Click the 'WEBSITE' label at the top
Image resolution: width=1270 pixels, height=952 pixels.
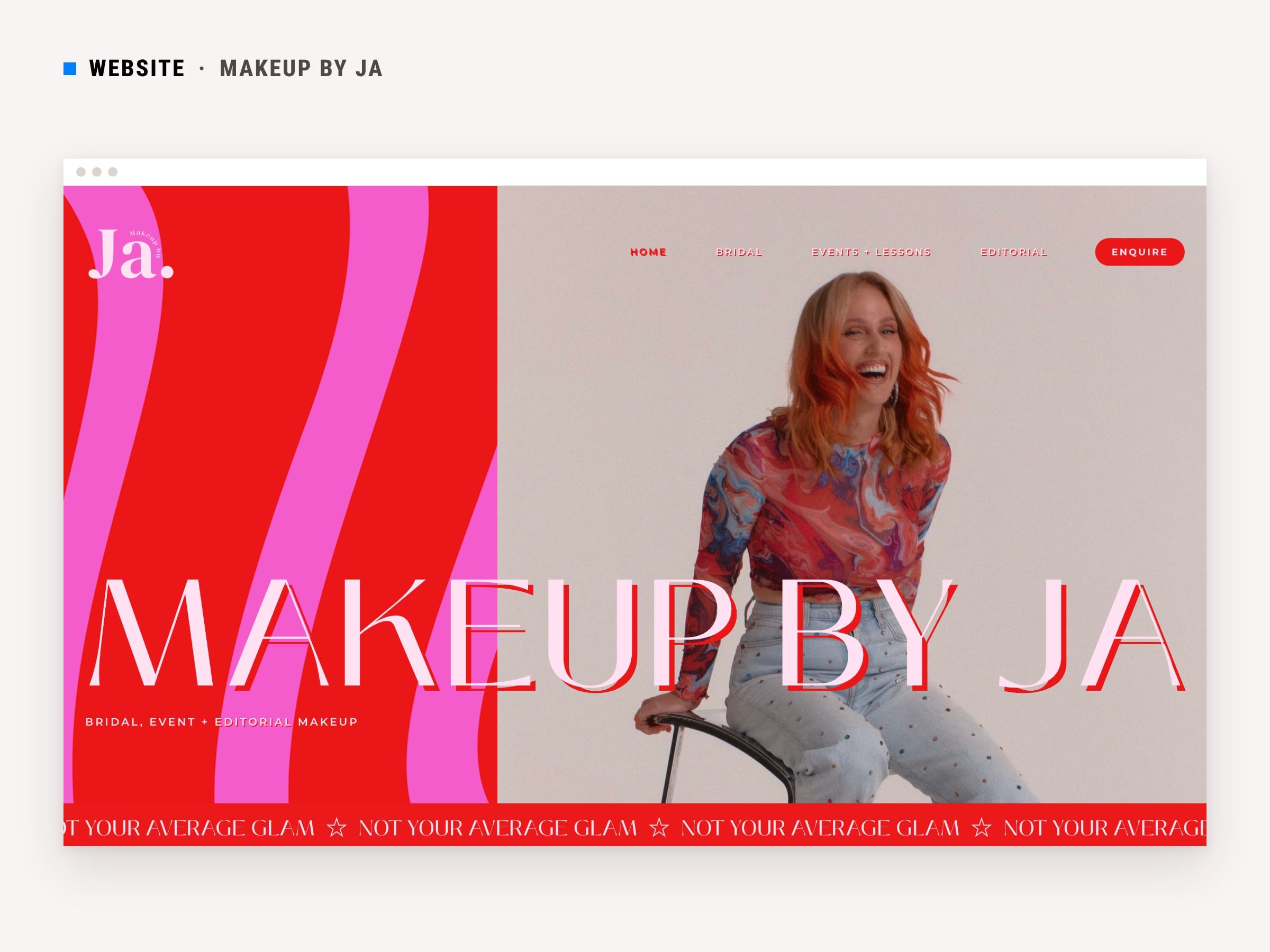137,68
